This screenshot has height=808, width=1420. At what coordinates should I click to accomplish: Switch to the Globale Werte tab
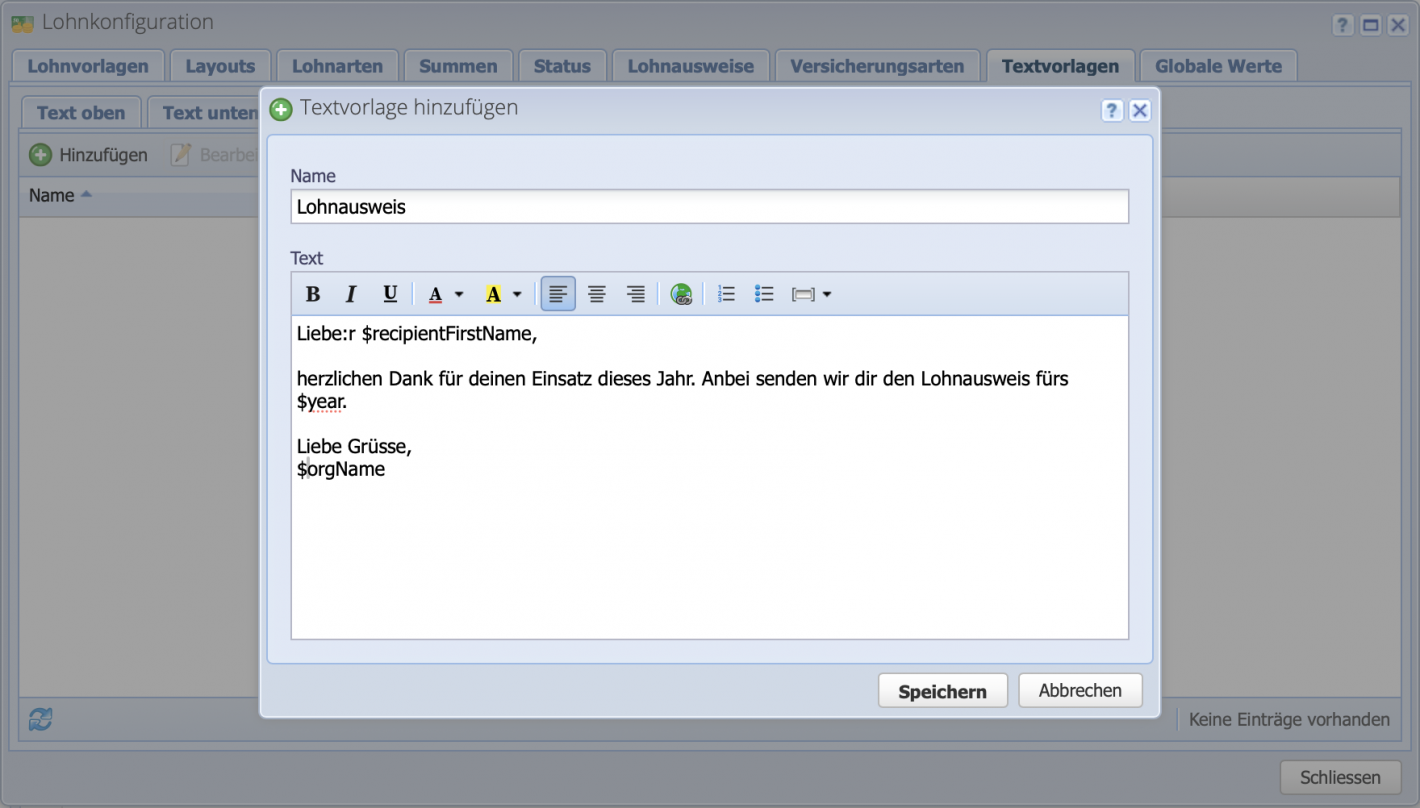click(1218, 66)
